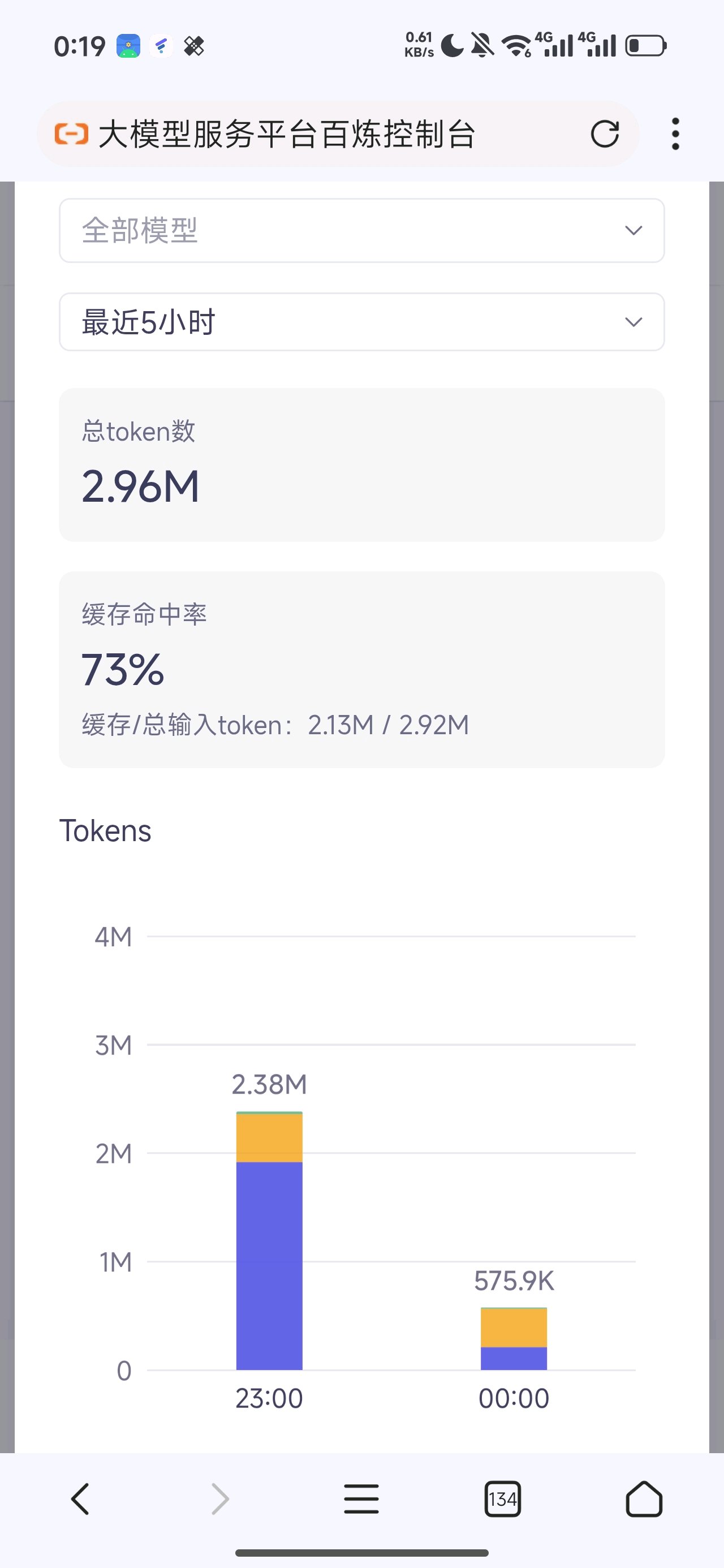Go back with the left arrow
This screenshot has height=1568, width=724.
coord(80,1498)
